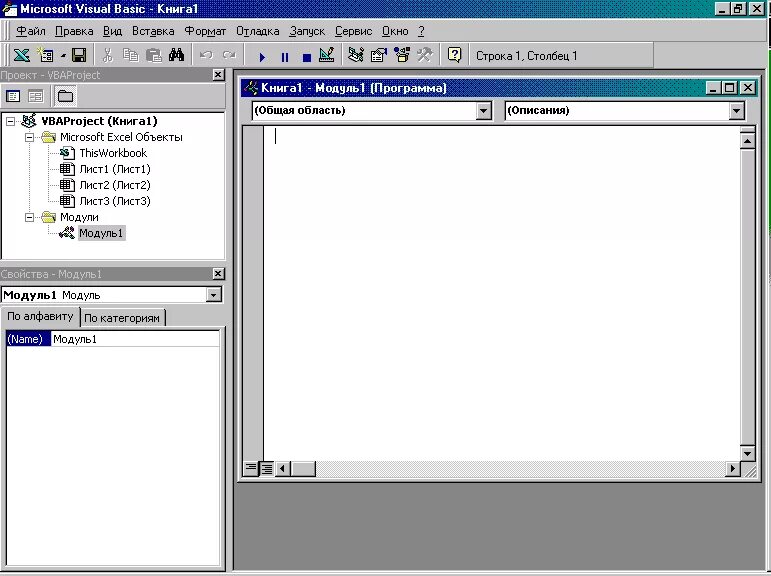Viewport: 771px width, 576px height.
Task: Open the Сервис menu
Action: coord(353,31)
